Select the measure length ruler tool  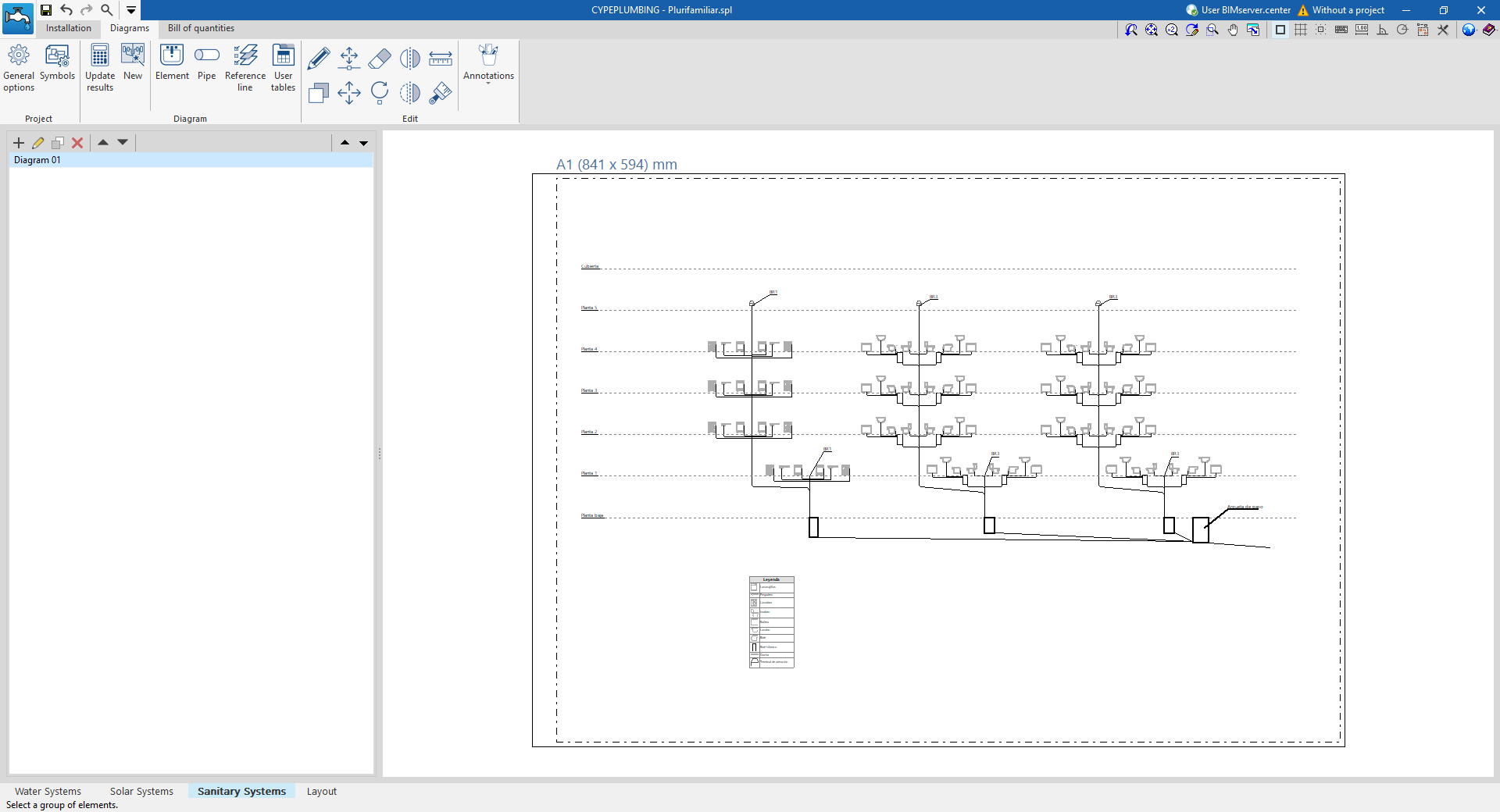pos(441,59)
